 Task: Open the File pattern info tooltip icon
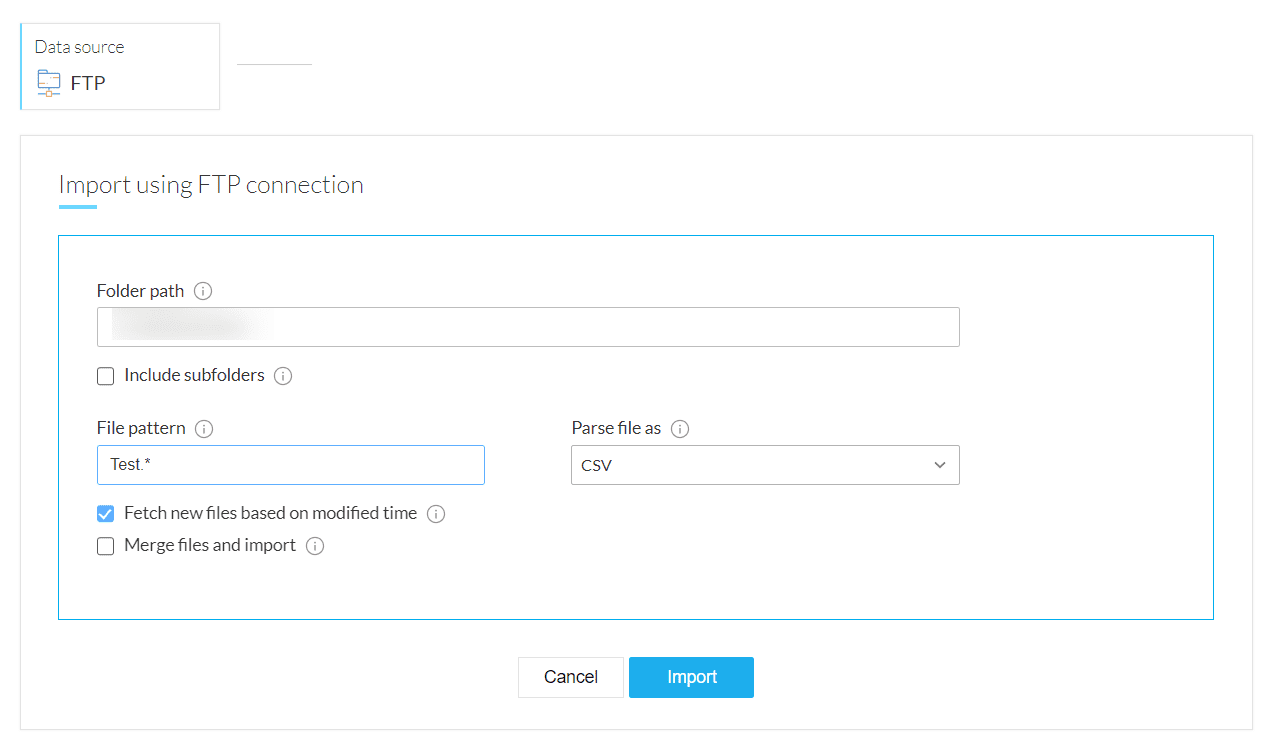204,429
